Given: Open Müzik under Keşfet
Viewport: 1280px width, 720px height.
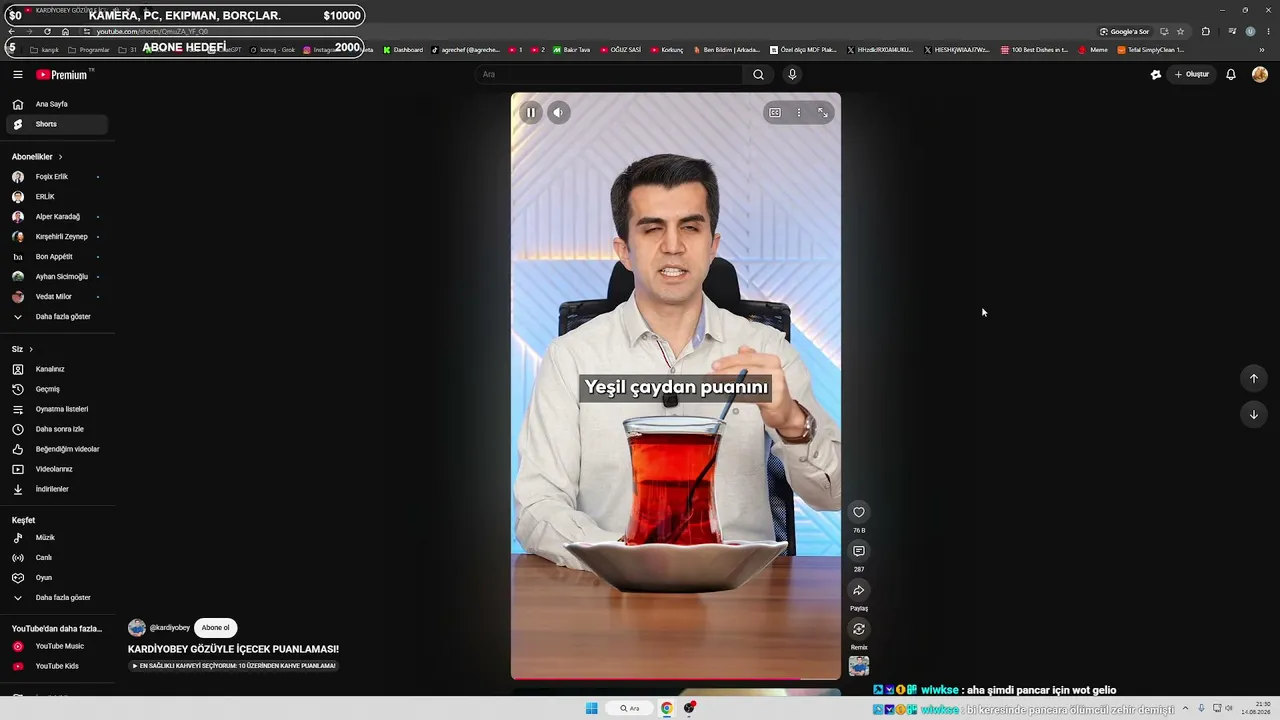Looking at the screenshot, I should tap(56, 538).
